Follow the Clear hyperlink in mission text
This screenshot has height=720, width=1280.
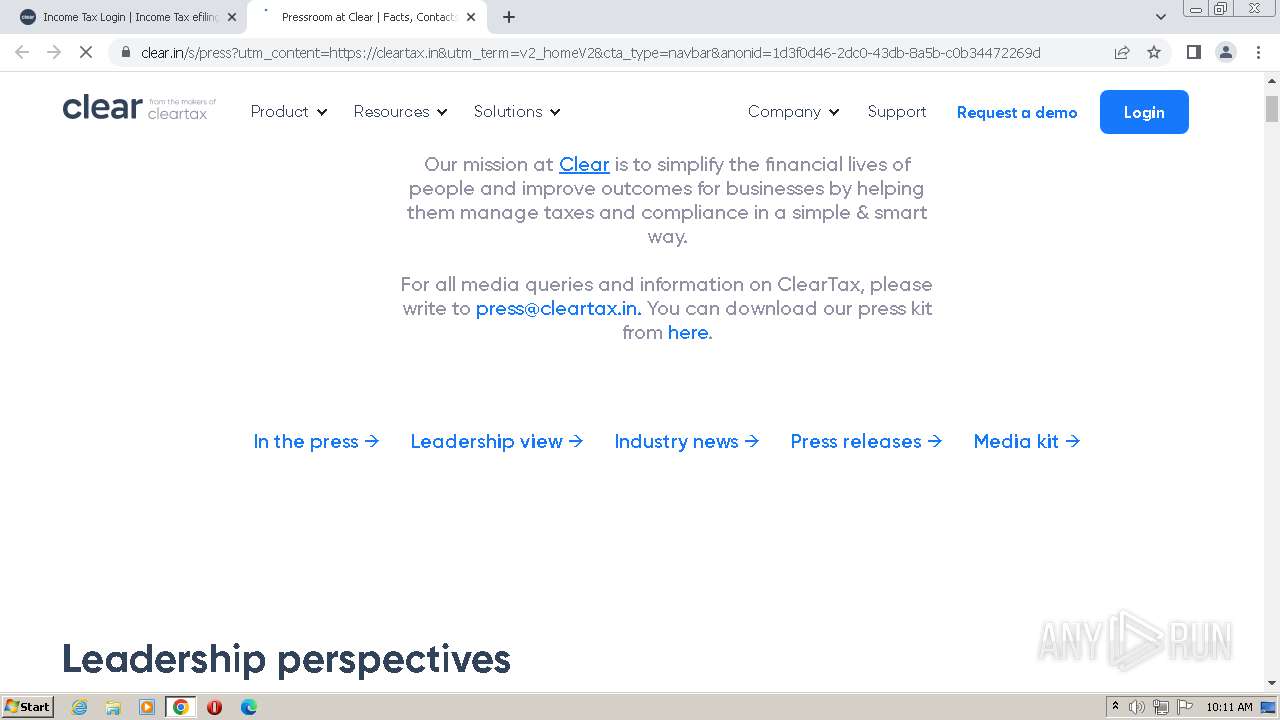tap(584, 164)
